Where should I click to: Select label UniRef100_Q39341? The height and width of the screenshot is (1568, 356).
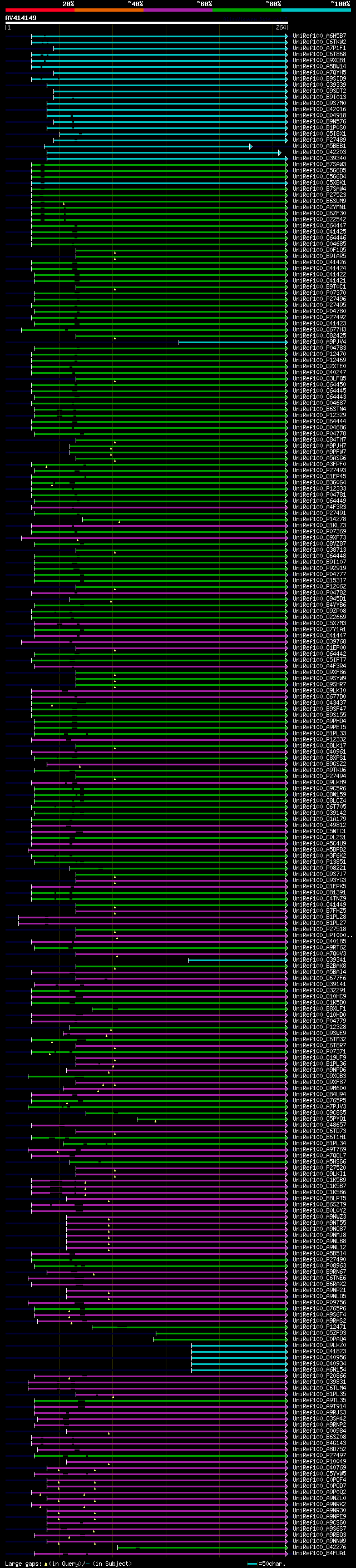[x=319, y=960]
